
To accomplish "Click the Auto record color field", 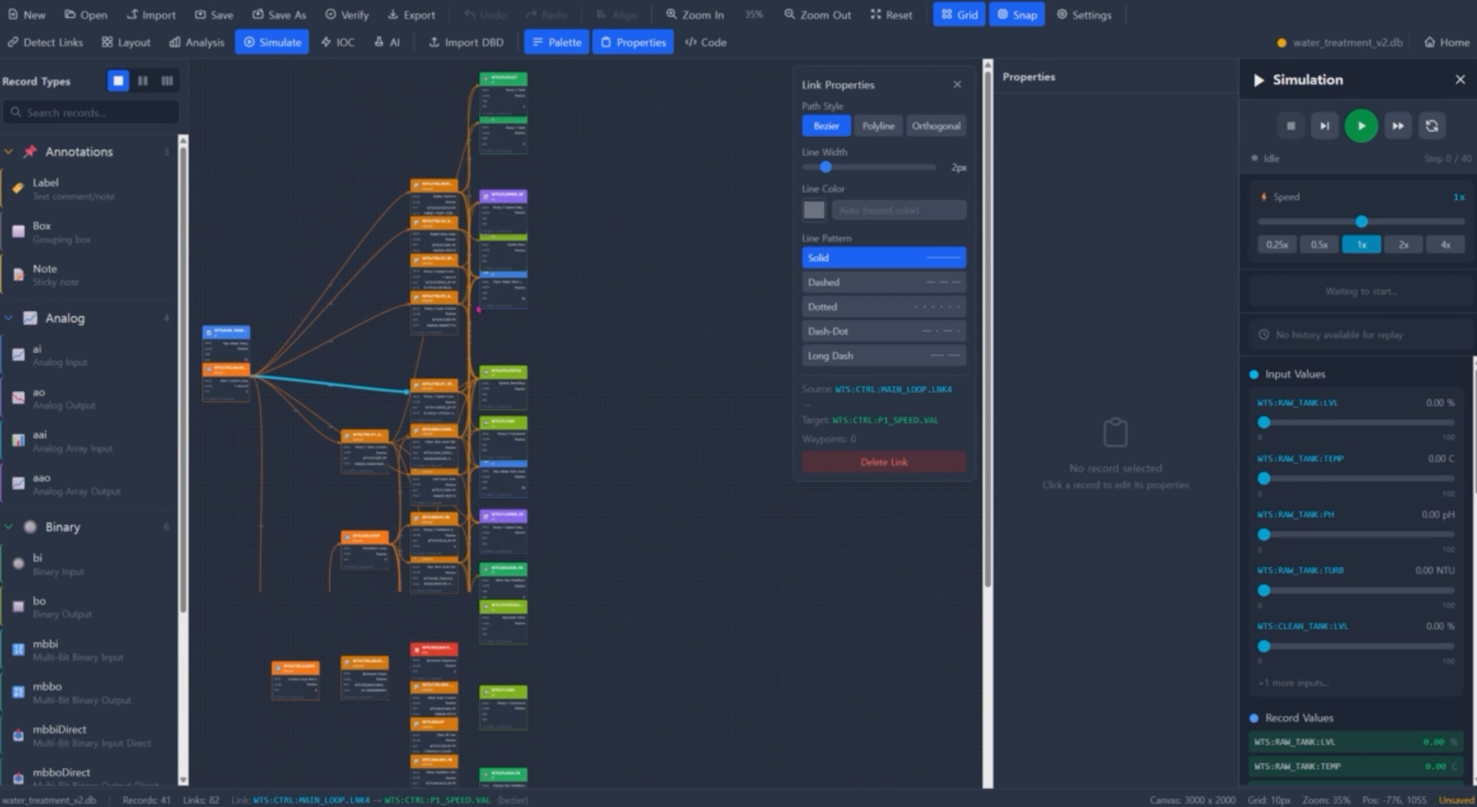I will (x=899, y=210).
